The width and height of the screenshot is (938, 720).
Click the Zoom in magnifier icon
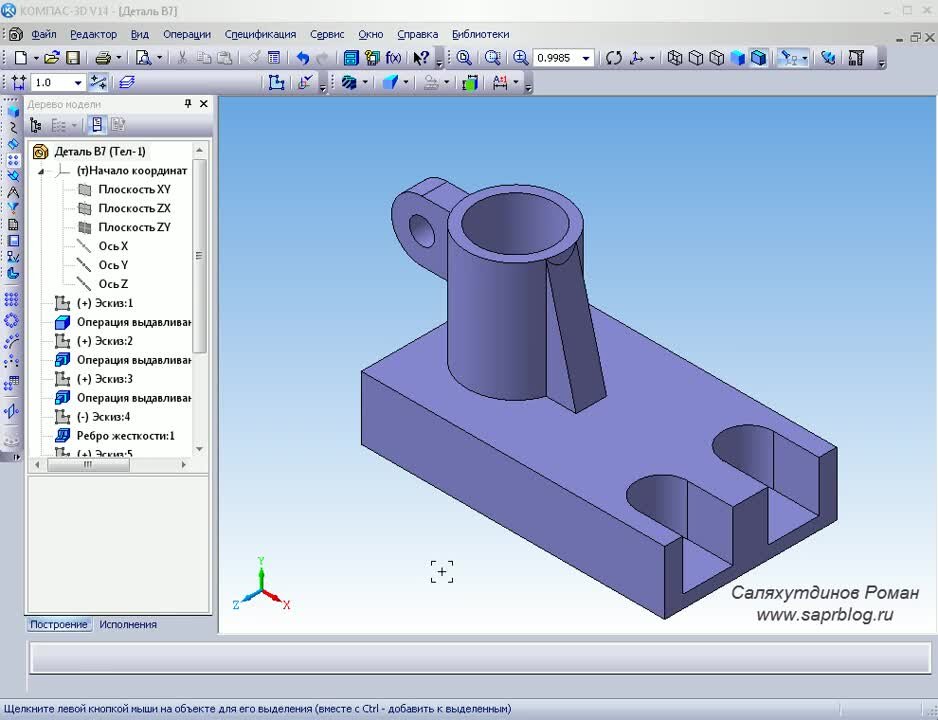(521, 58)
